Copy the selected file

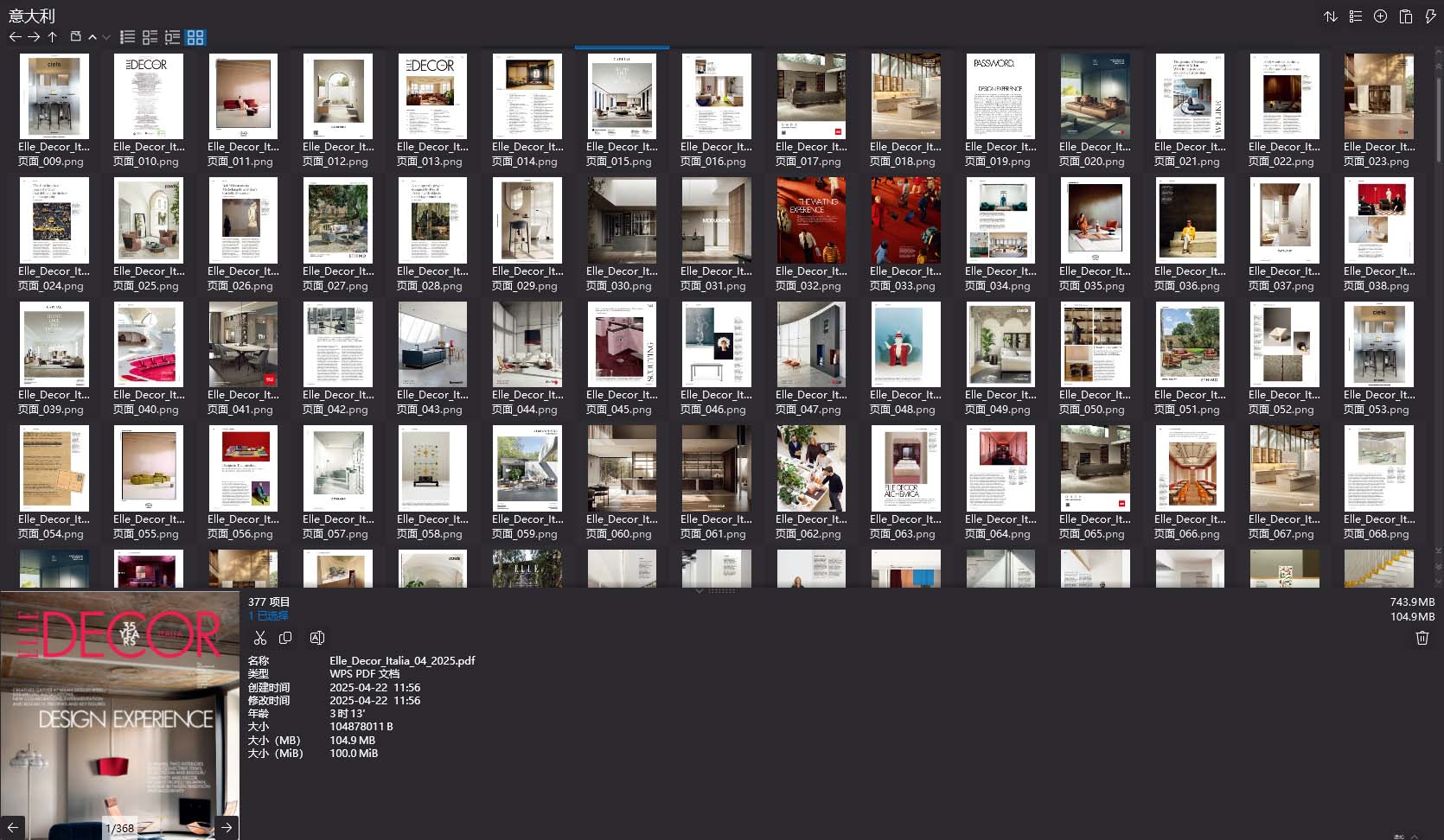click(285, 638)
